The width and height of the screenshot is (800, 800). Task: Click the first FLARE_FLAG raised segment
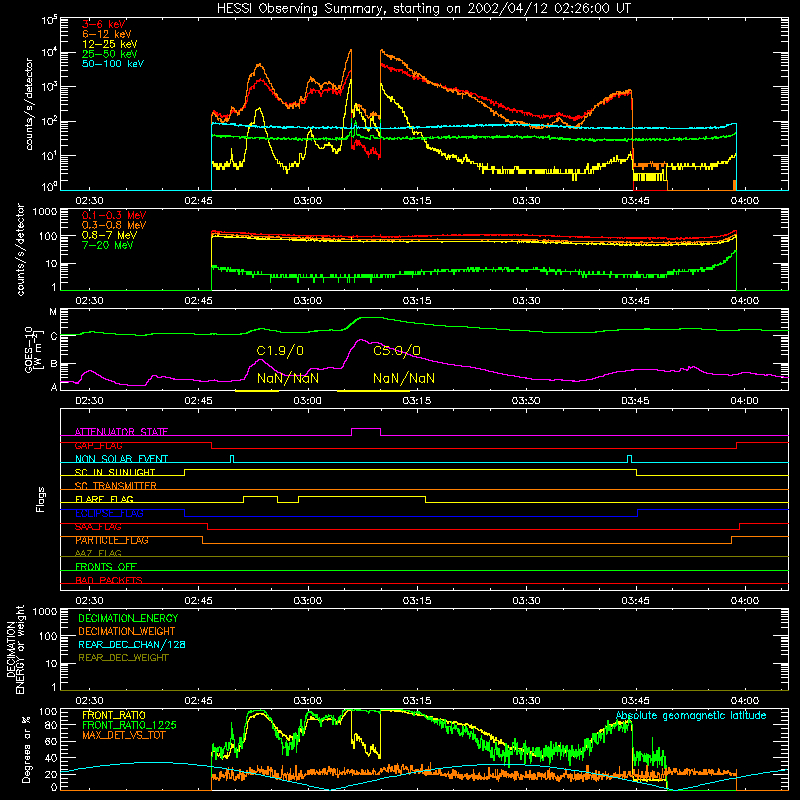(x=261, y=497)
